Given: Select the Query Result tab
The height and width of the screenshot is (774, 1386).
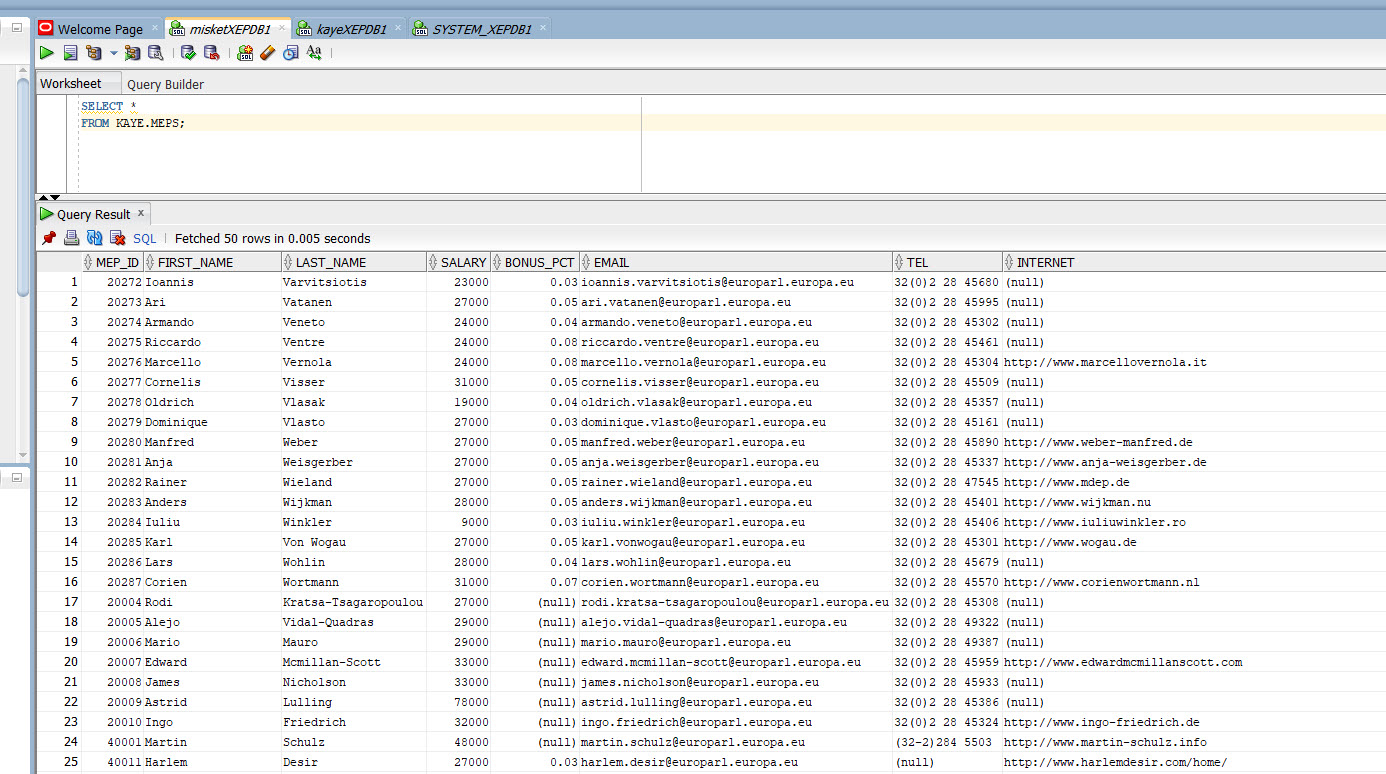Looking at the screenshot, I should point(93,214).
